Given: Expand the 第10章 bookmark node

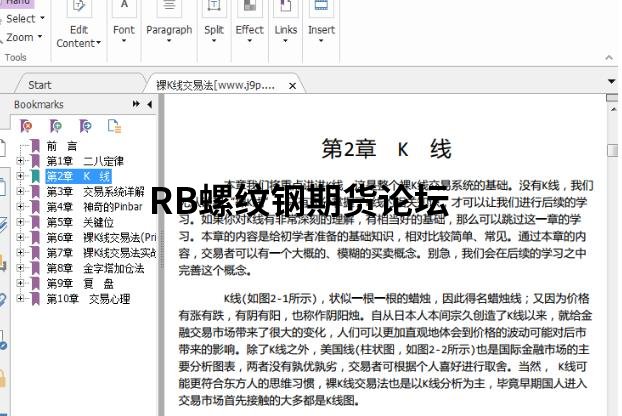Looking at the screenshot, I should [20, 299].
